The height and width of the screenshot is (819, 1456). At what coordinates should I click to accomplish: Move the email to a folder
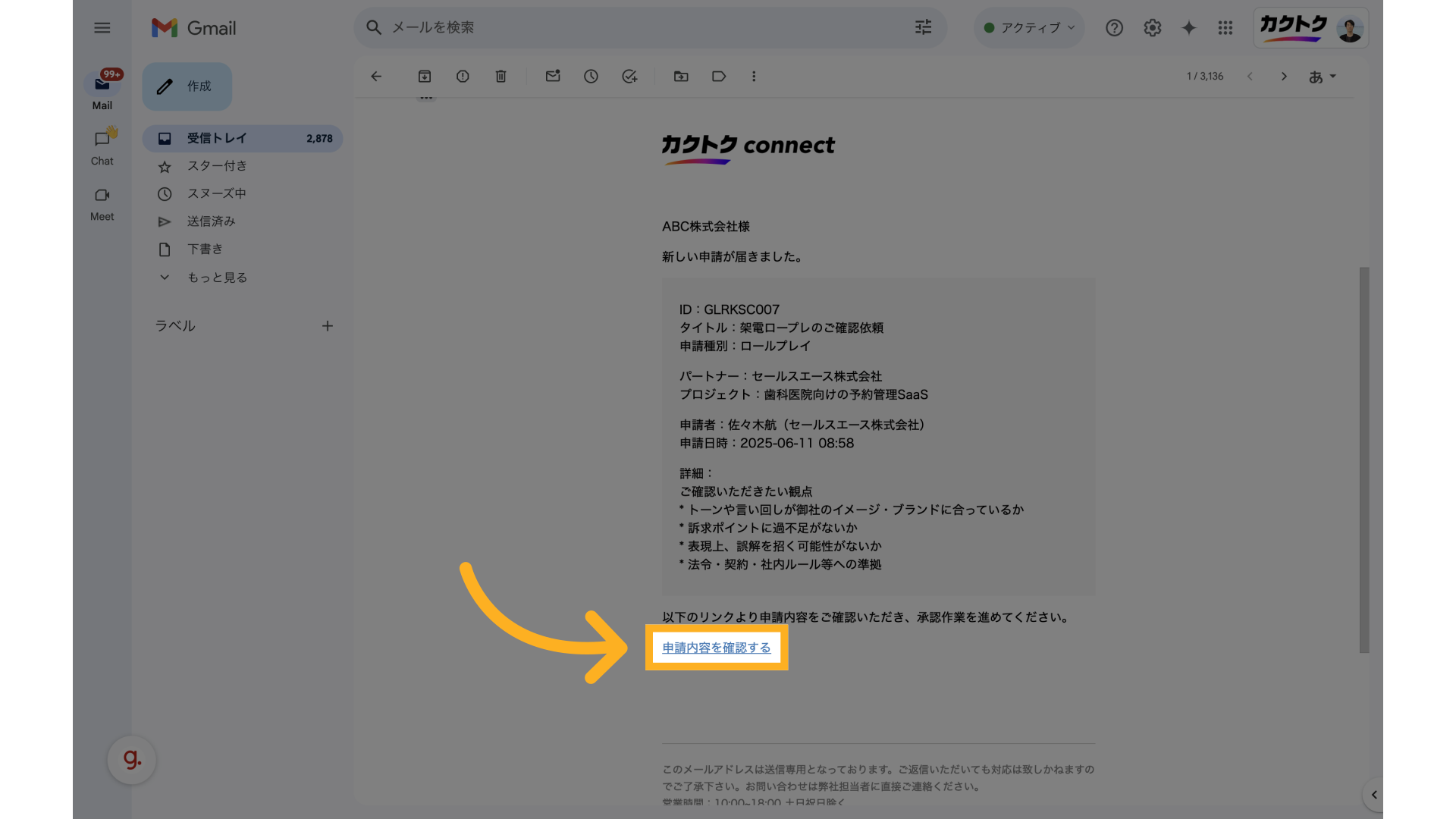(681, 76)
